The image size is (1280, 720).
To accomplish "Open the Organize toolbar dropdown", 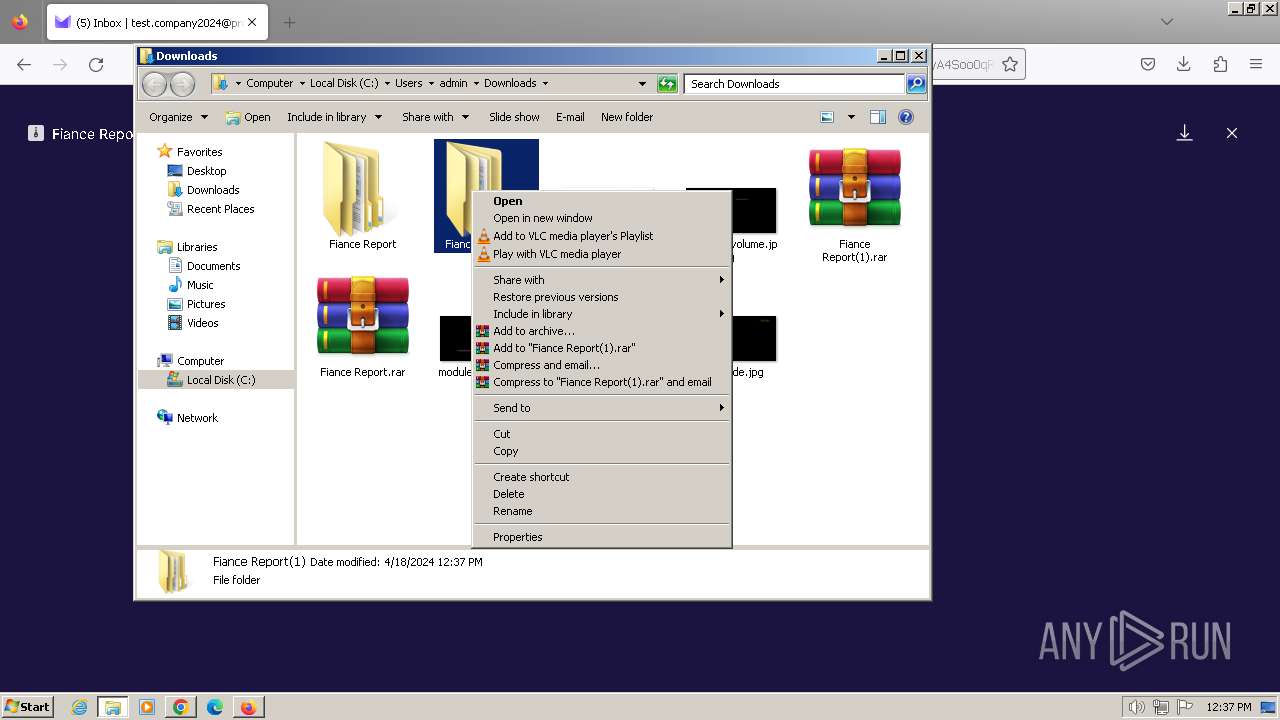I will [178, 117].
